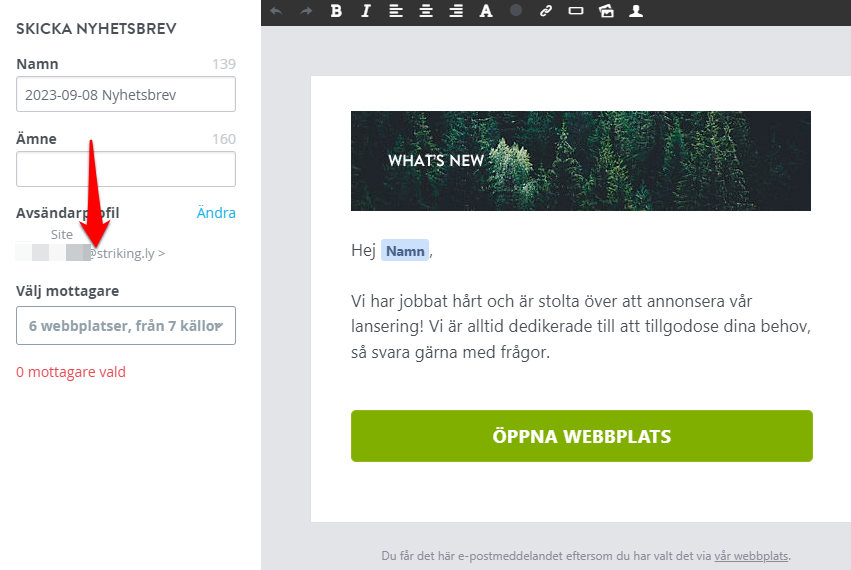The width and height of the screenshot is (851, 570).
Task: Insert the recipient name placeholder icon
Action: point(636,11)
